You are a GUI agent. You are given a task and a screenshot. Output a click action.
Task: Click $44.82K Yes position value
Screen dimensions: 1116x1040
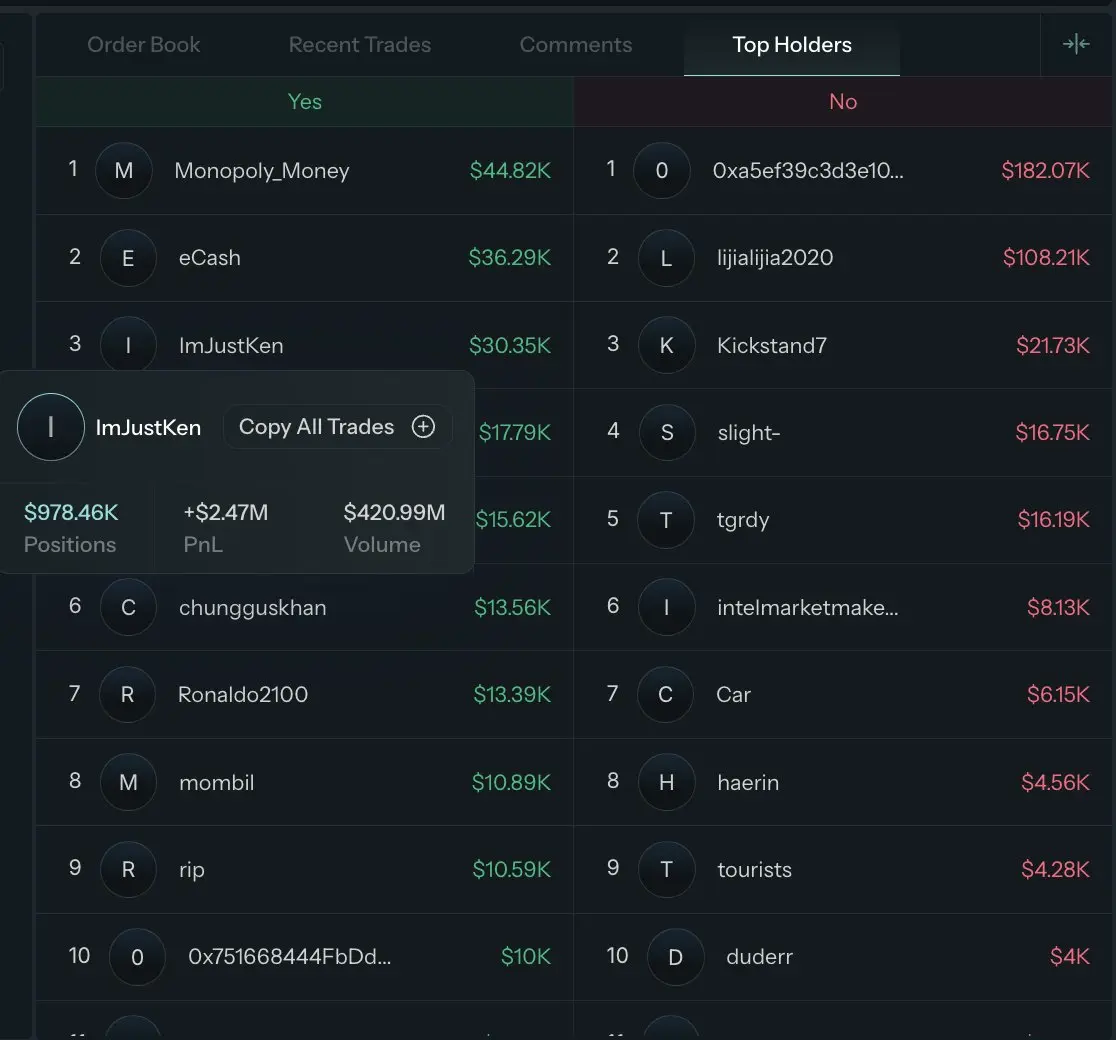(510, 171)
